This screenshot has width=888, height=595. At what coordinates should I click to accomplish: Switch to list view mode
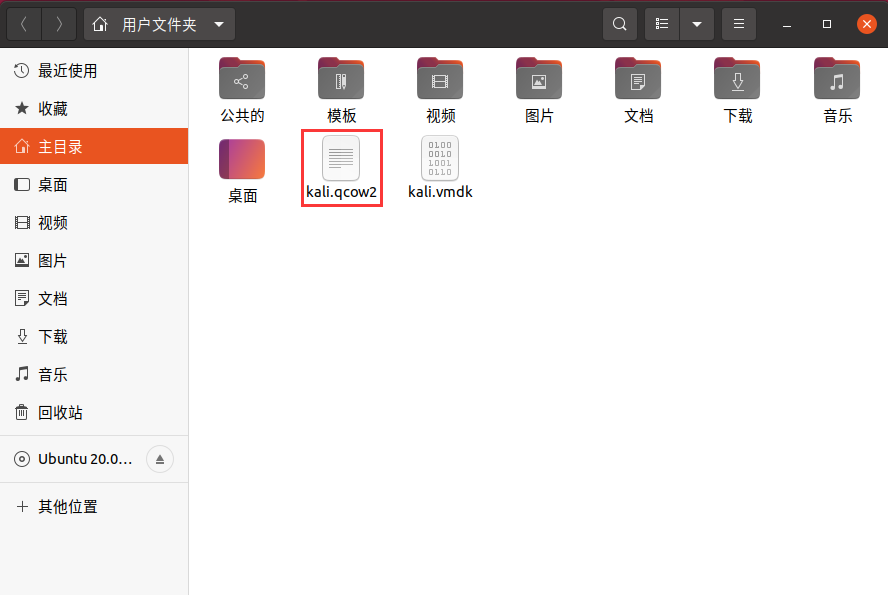[661, 23]
